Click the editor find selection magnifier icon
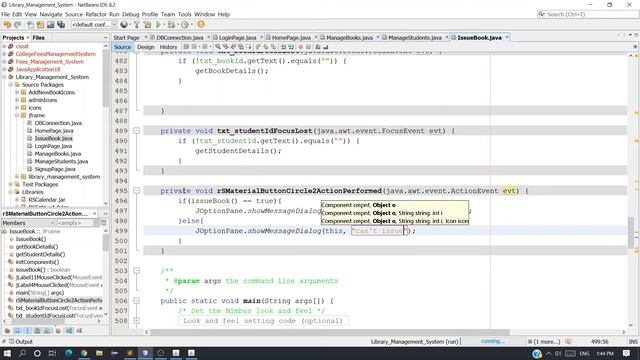Screen dimensions: 640x360 click(x=218, y=47)
